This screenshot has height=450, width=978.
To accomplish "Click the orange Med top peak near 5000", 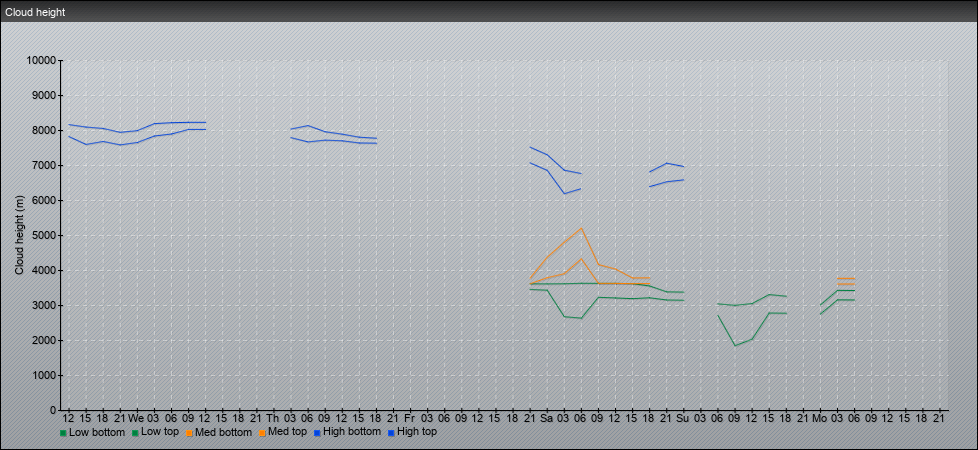I will click(x=581, y=228).
